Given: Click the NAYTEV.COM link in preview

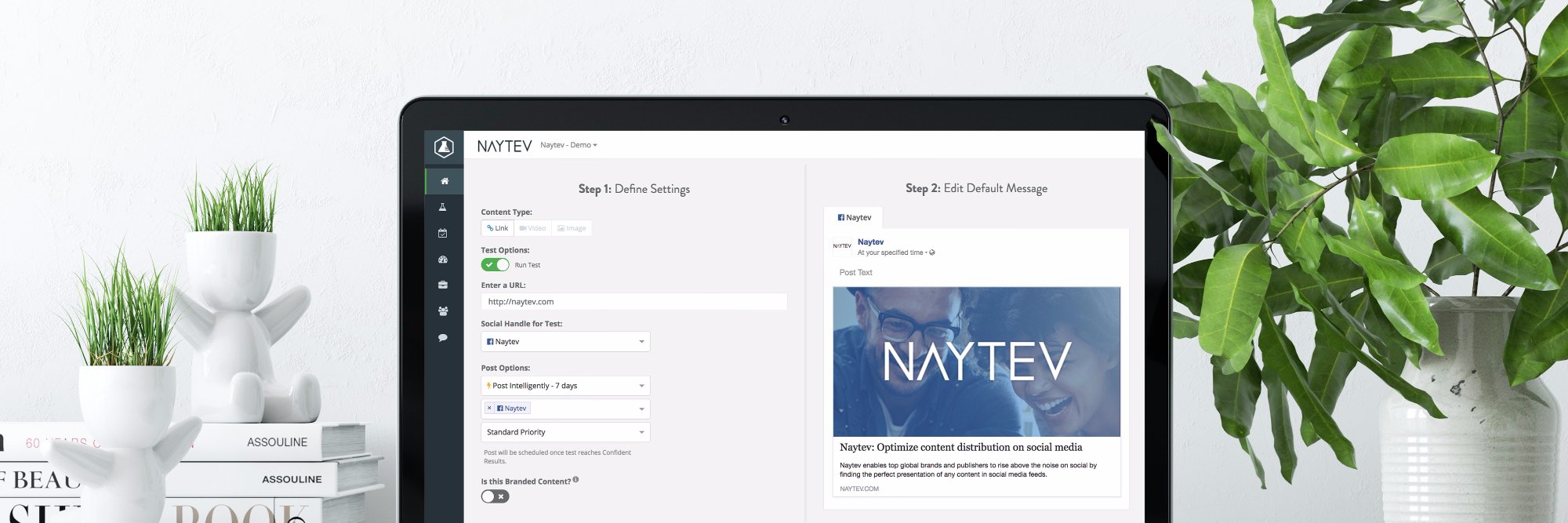Looking at the screenshot, I should [x=859, y=488].
